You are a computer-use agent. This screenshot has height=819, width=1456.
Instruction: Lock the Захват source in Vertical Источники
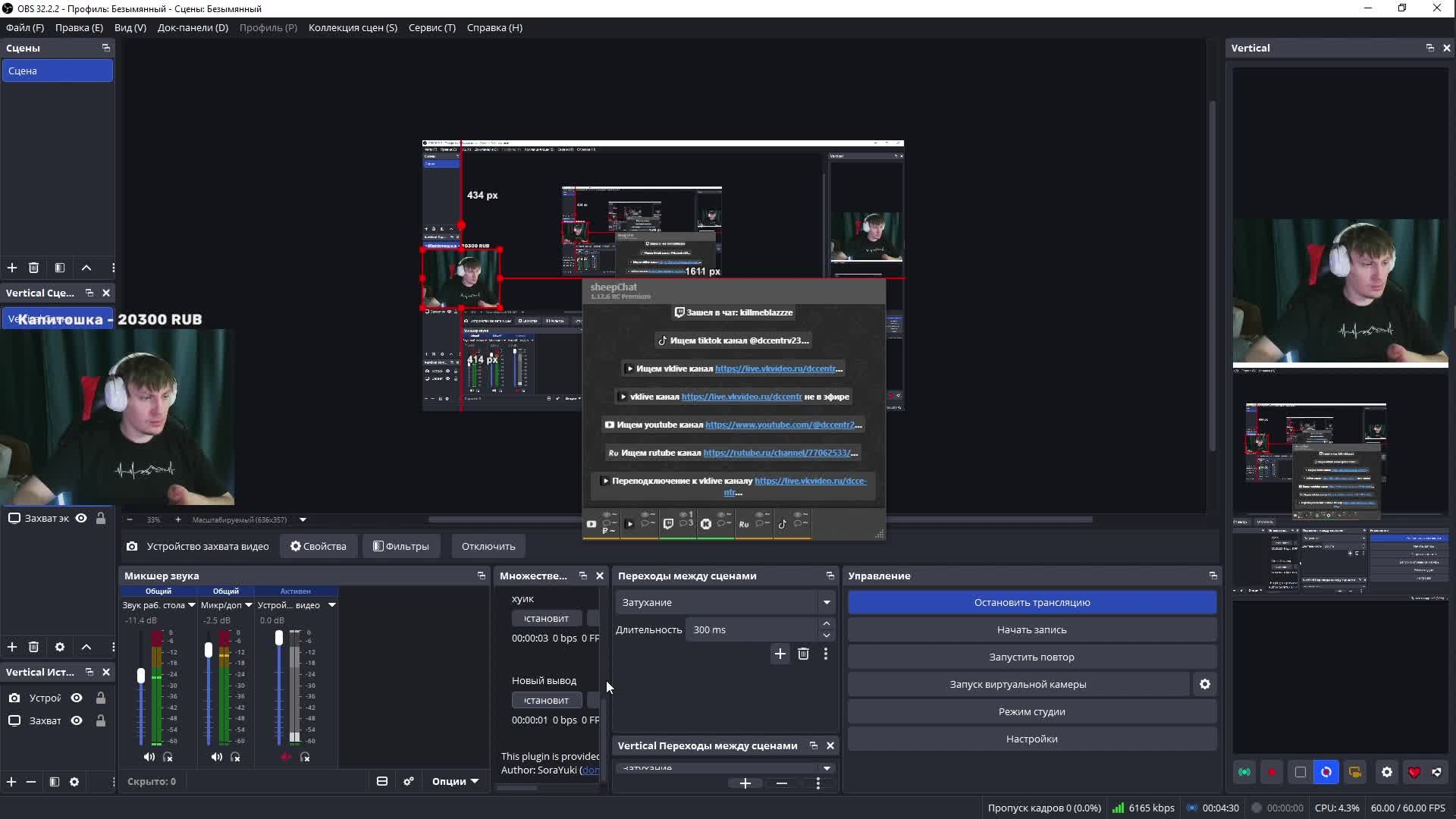(x=100, y=720)
